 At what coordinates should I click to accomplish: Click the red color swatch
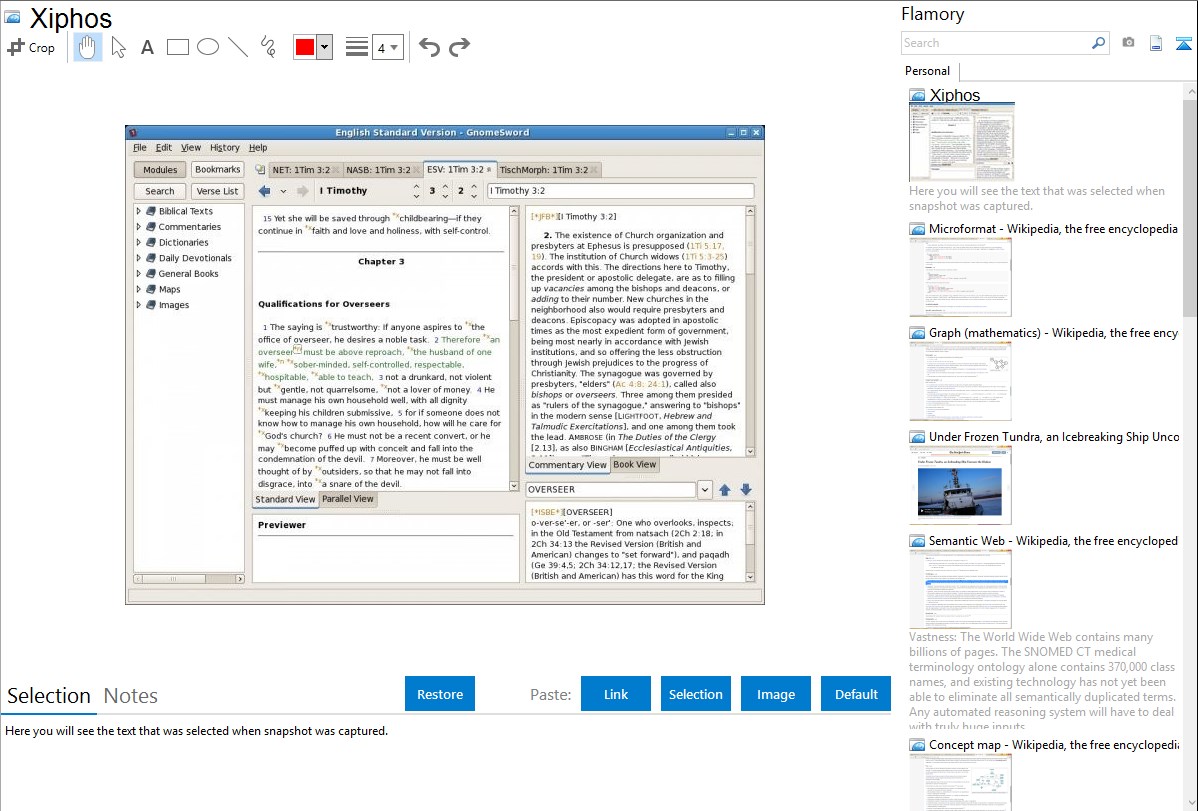click(305, 47)
